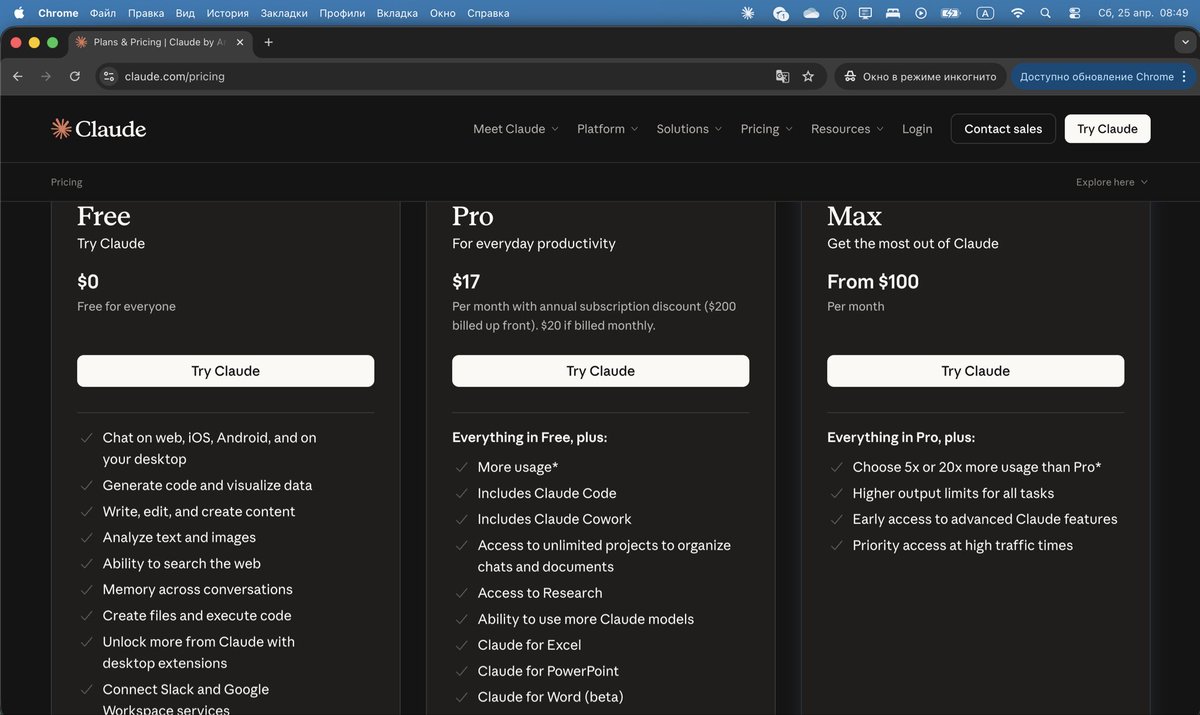
Task: Click 'Memory across conversations' in the Free list
Action: pos(198,589)
